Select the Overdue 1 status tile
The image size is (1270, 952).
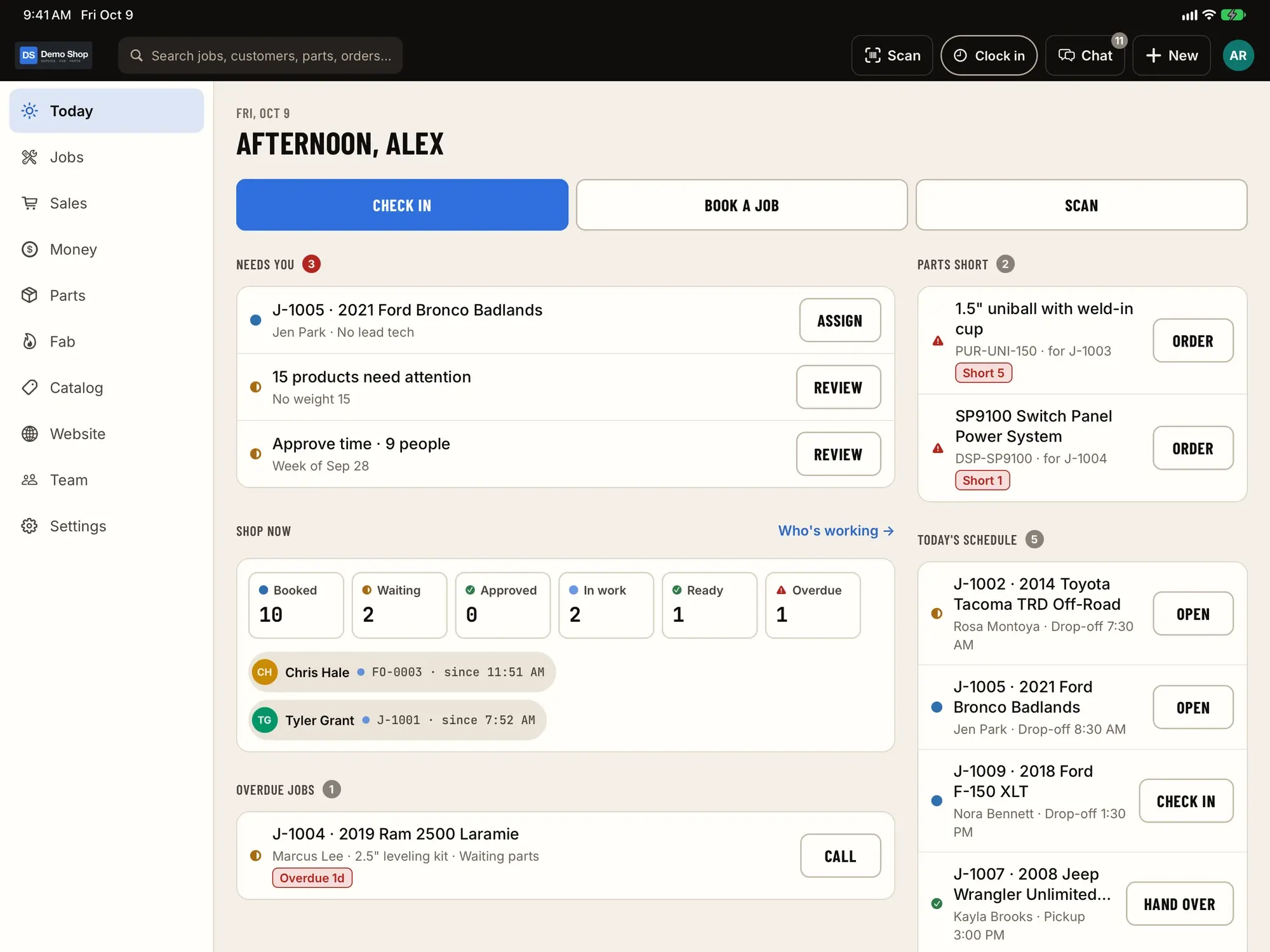point(813,605)
